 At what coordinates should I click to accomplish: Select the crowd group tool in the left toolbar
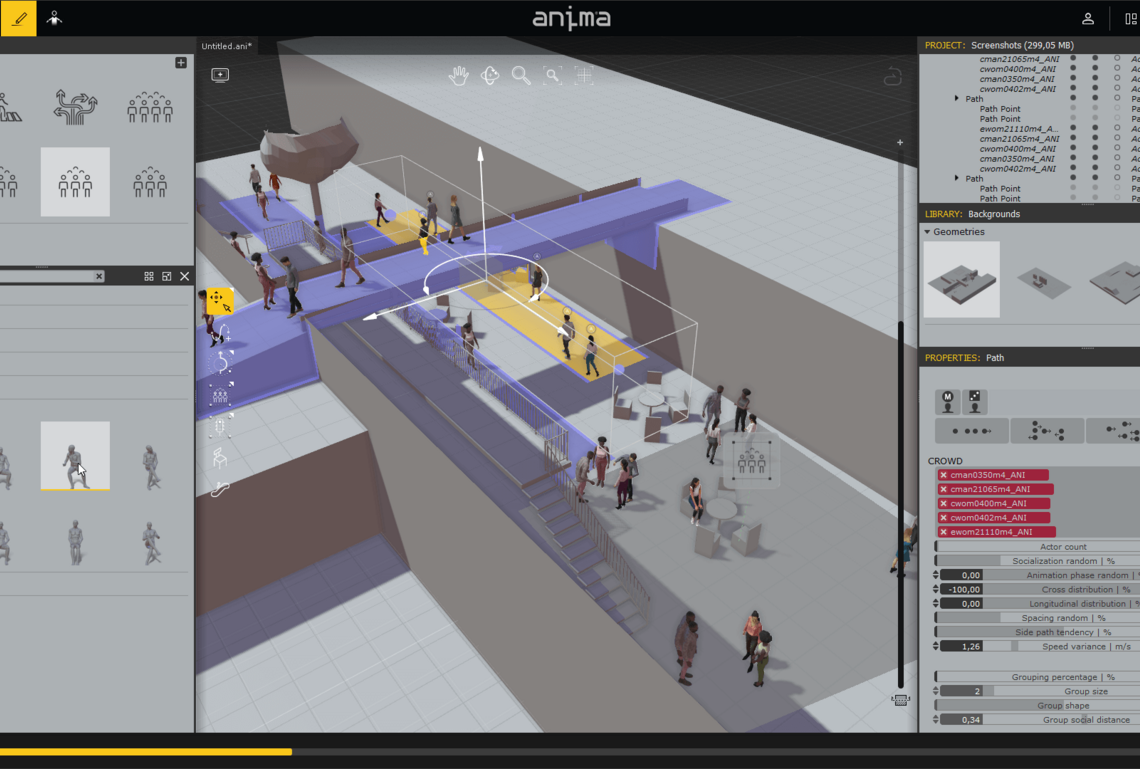pyautogui.click(x=221, y=393)
